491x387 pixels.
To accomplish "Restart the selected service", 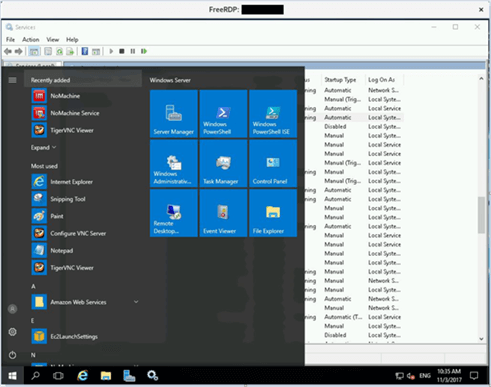I will click(x=144, y=51).
